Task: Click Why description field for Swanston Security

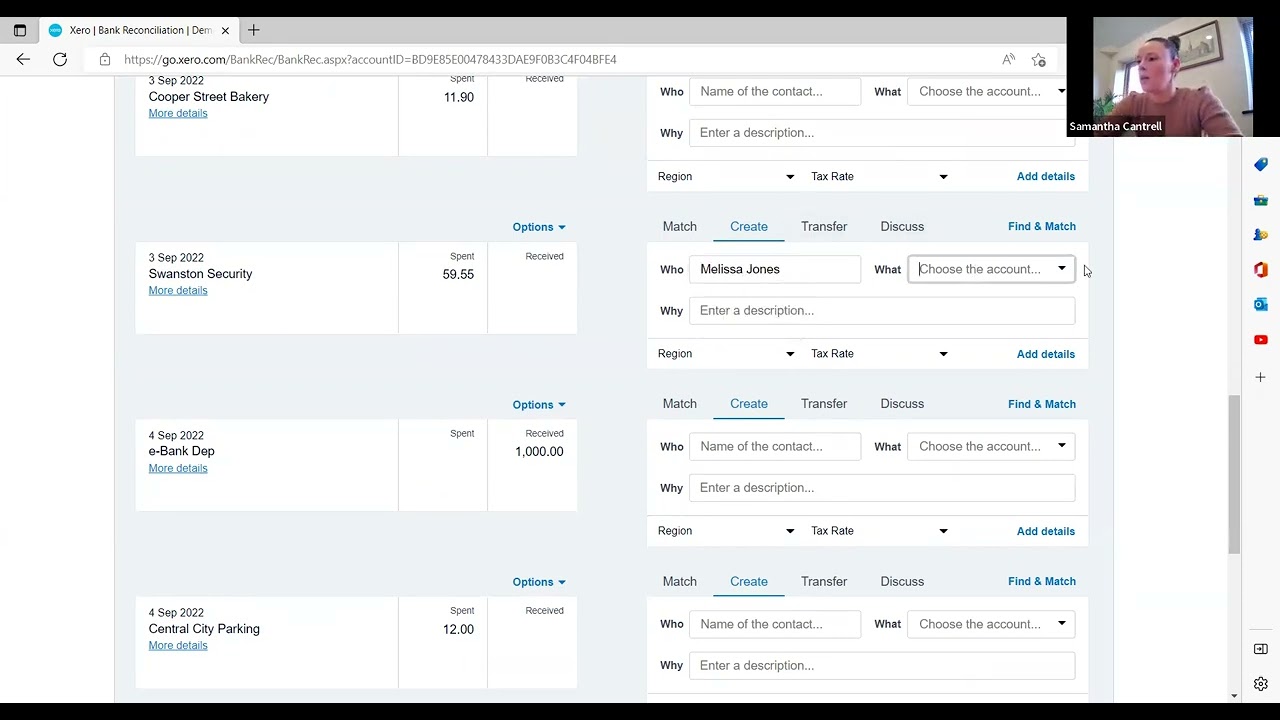Action: [x=882, y=311]
